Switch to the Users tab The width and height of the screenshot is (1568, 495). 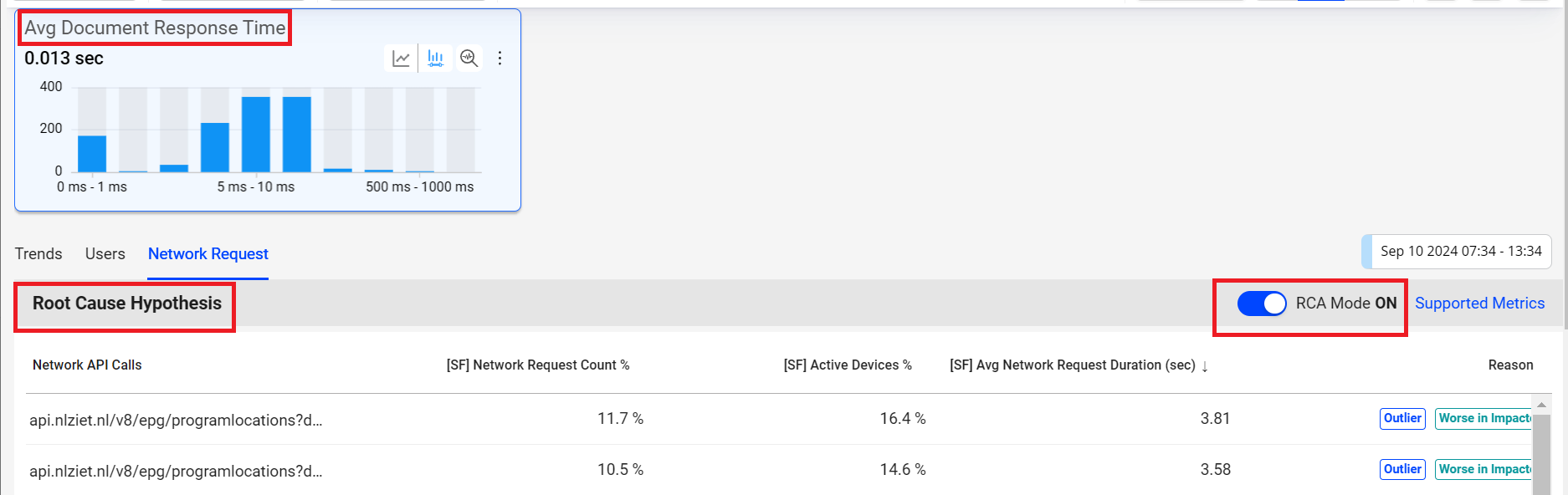[105, 254]
